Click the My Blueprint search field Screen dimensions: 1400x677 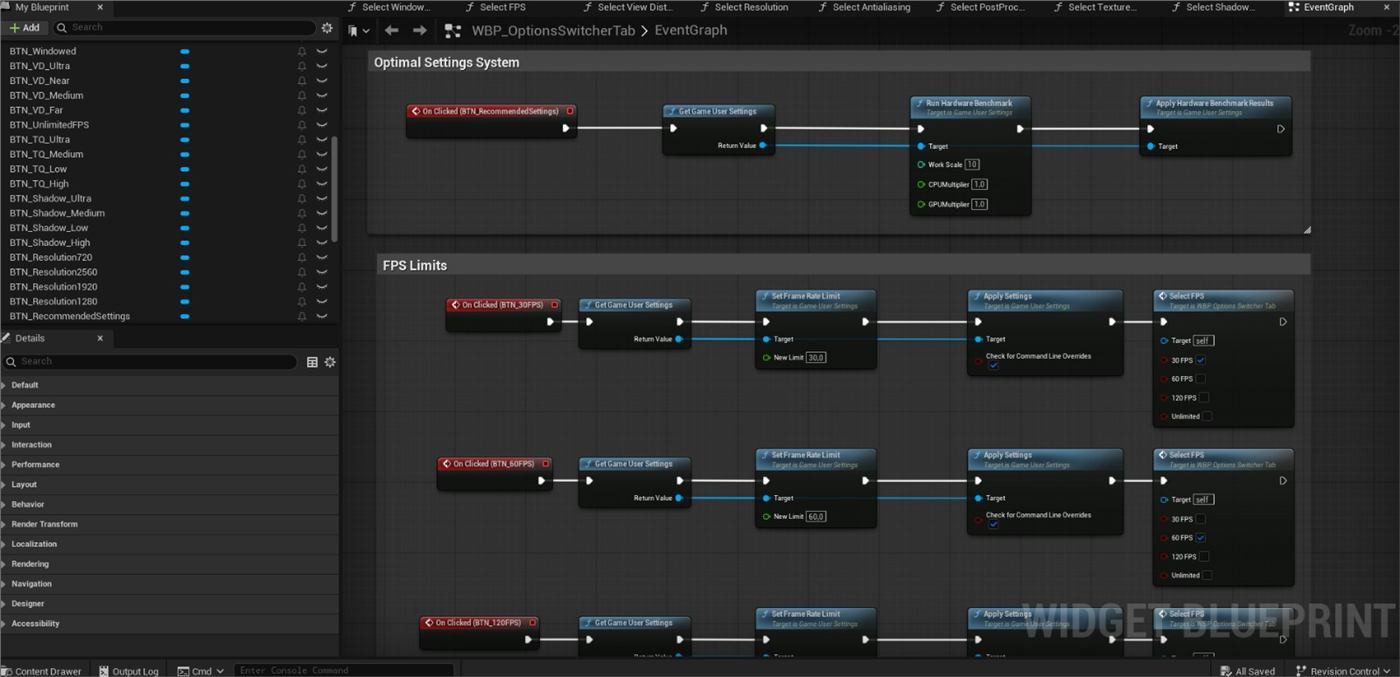(185, 28)
